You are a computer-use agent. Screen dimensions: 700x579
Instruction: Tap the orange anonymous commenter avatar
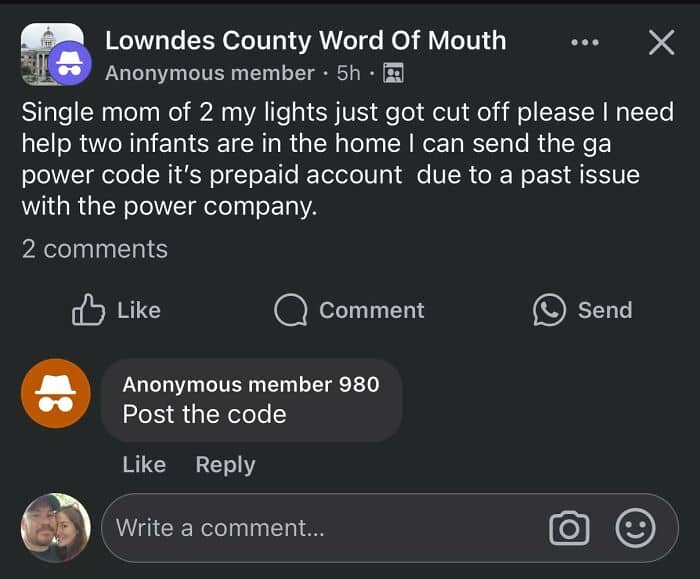click(x=56, y=394)
